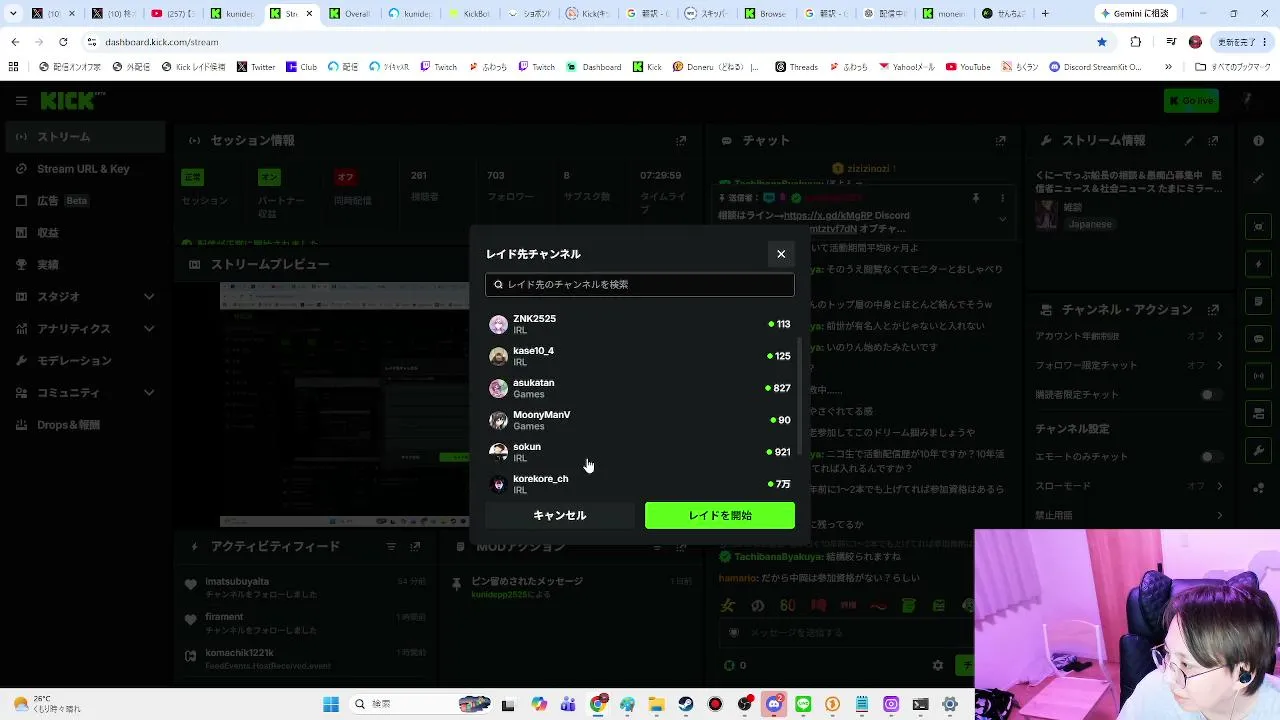Expand the pinned chat message chevron

[1003, 219]
